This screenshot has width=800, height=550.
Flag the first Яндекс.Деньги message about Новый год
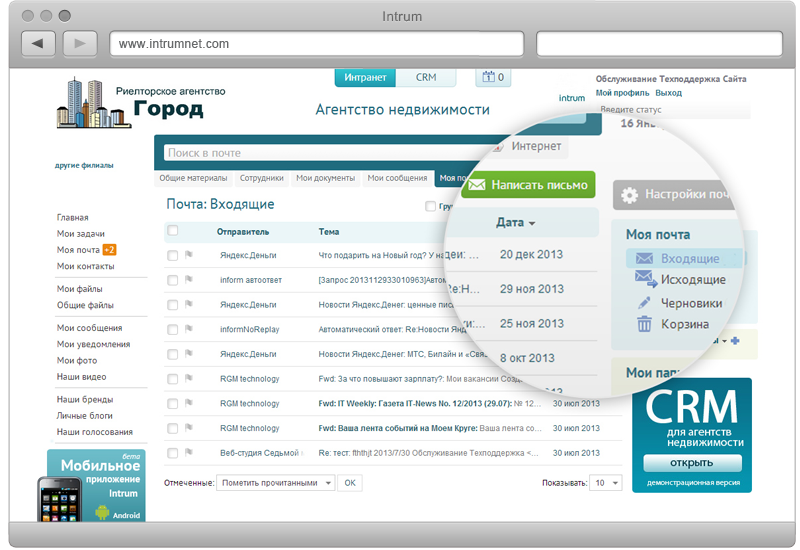tap(189, 254)
